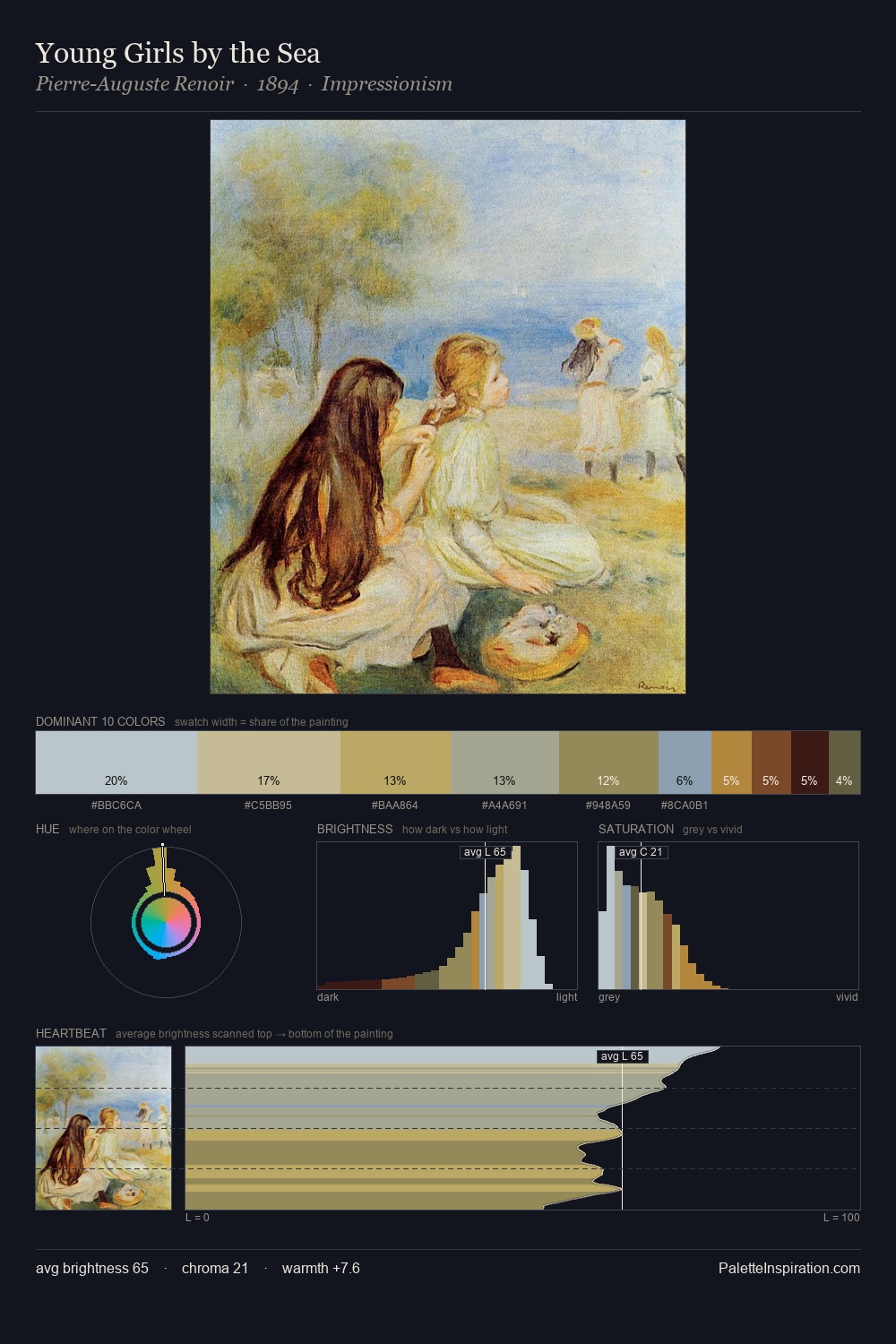Click the hex code #BAA864
896x1344 pixels.
[395, 806]
